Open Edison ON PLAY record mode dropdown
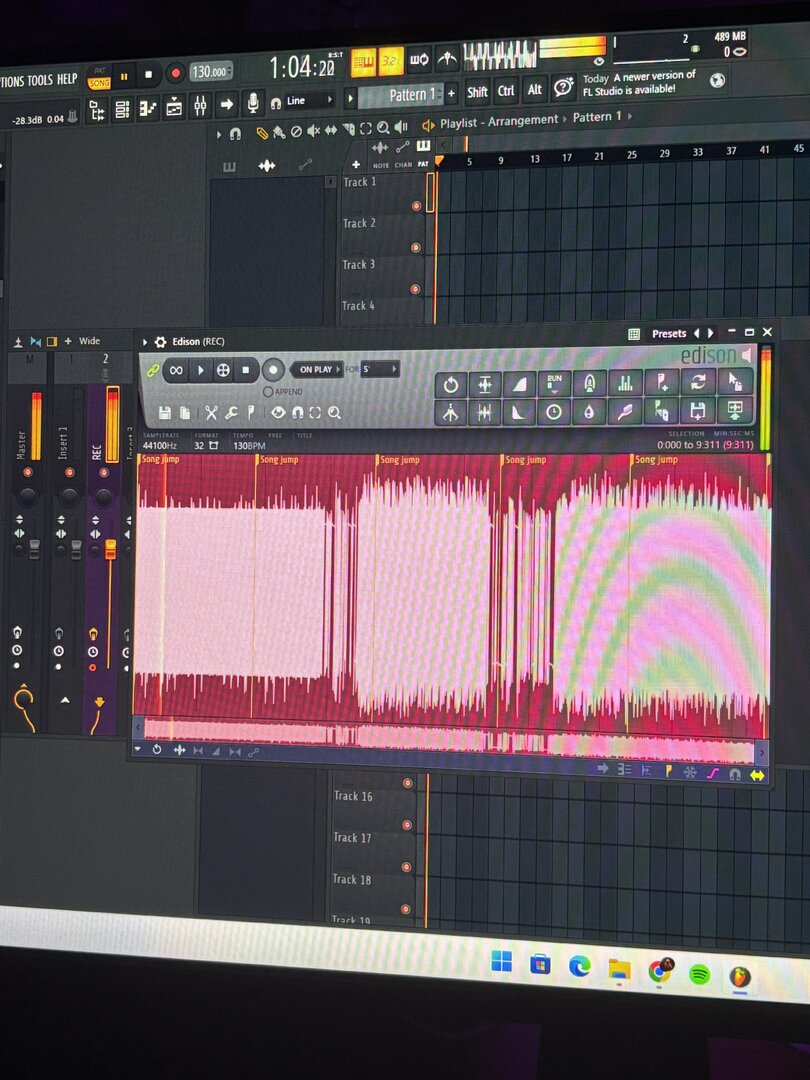Viewport: 810px width, 1080px height. click(316, 370)
